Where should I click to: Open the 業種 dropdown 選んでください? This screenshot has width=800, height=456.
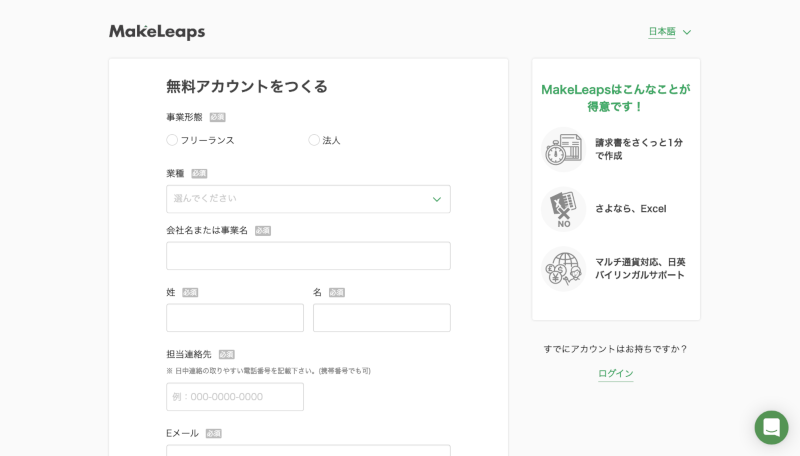(308, 199)
